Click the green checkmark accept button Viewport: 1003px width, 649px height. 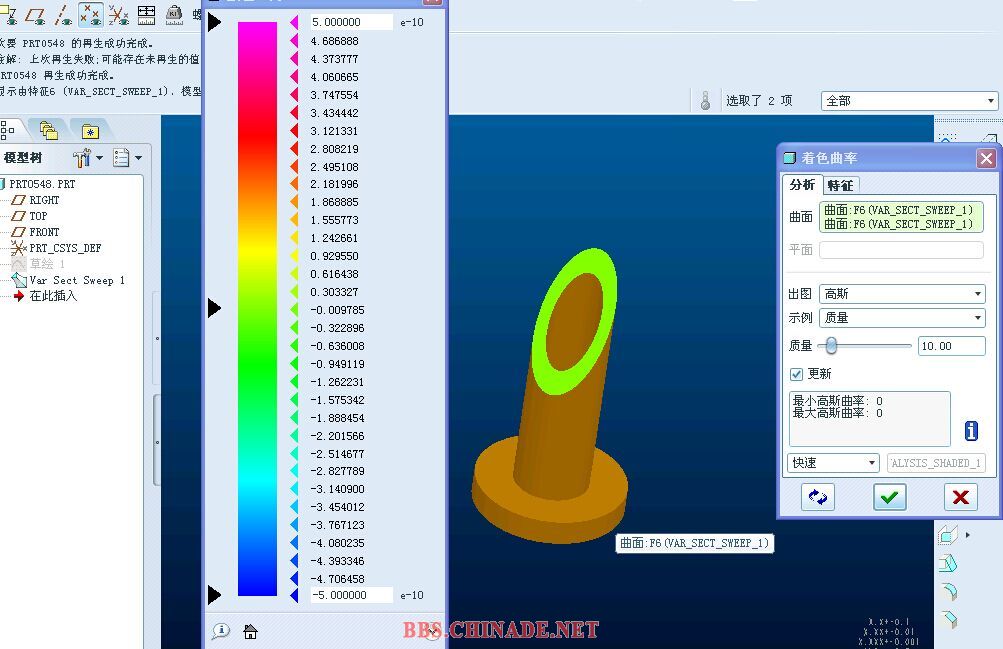tap(889, 497)
